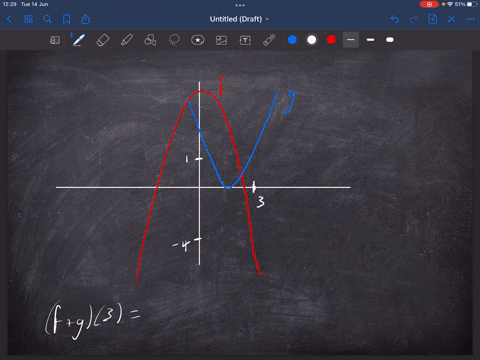Screen dimensions: 480x360
Task: Open the thumbnail grid view
Action: tap(28, 19)
